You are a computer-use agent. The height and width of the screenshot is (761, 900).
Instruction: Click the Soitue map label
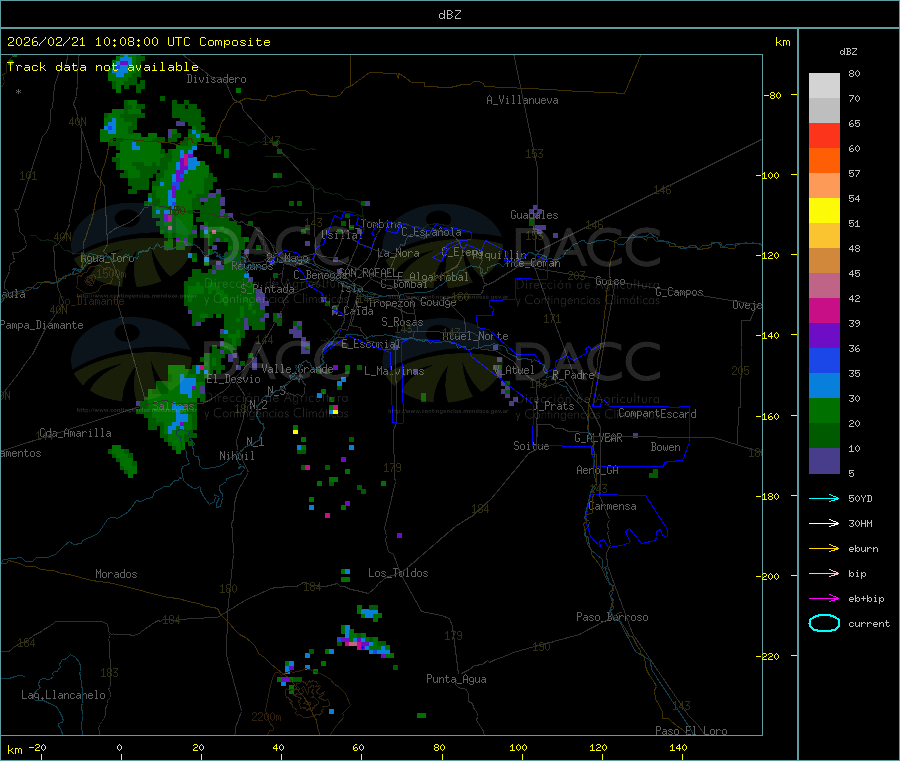531,446
